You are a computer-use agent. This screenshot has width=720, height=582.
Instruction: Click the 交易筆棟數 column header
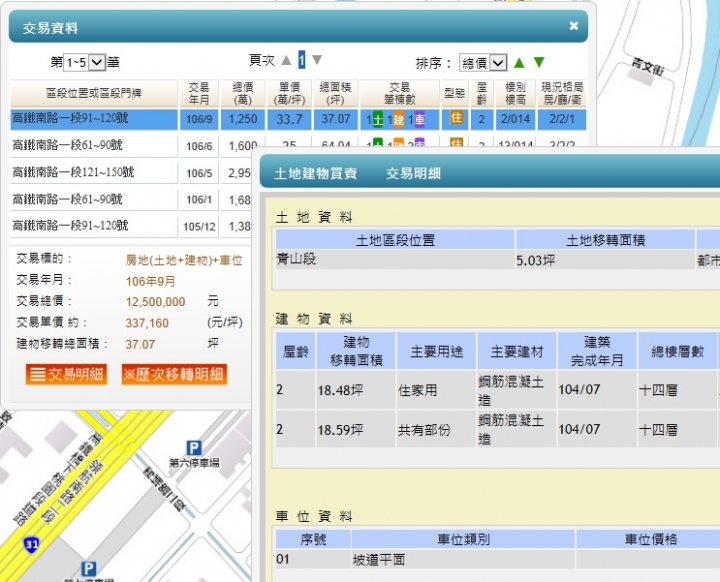coord(399,94)
